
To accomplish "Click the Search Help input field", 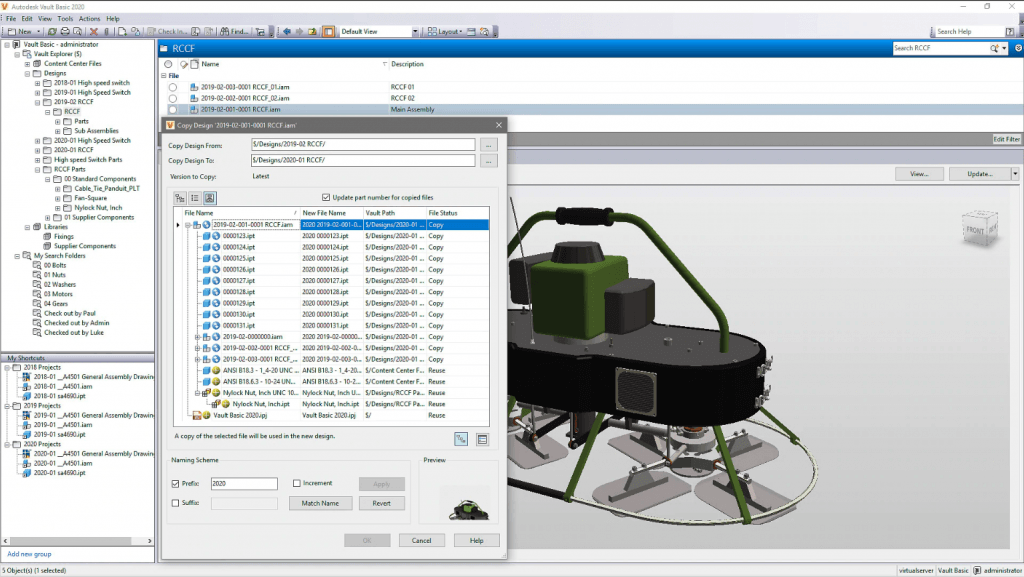I will (968, 31).
